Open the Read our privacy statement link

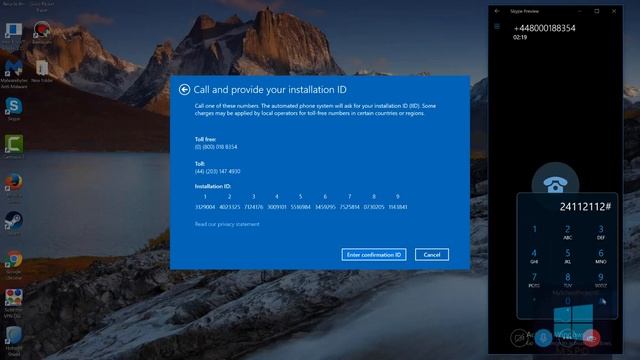click(x=227, y=224)
